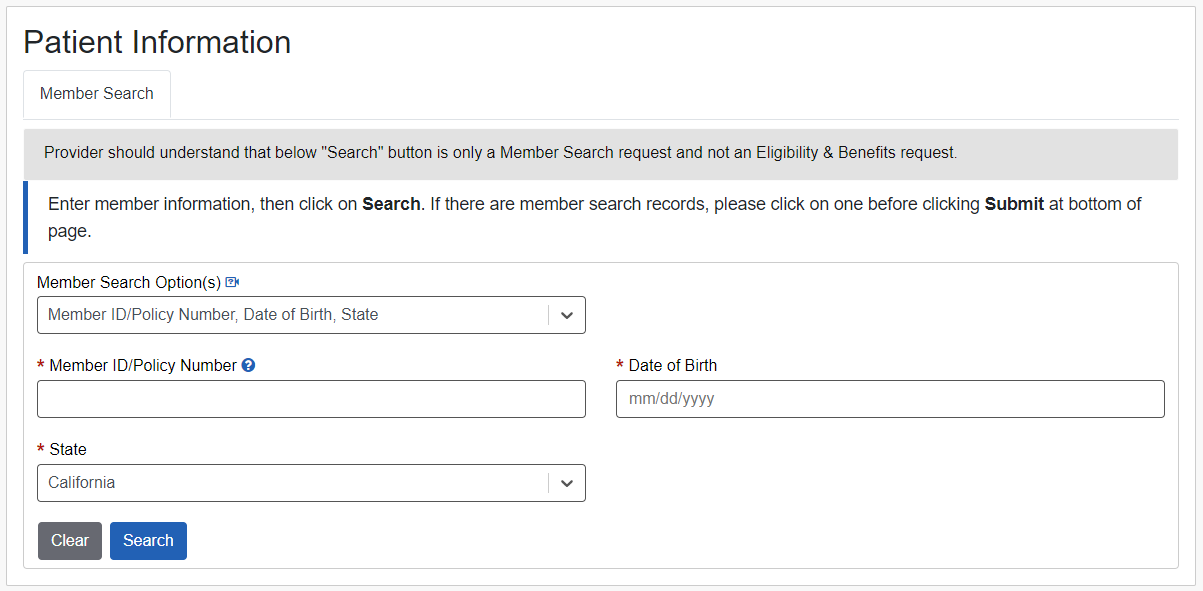Click the State field label
This screenshot has width=1203, height=591.
click(68, 450)
